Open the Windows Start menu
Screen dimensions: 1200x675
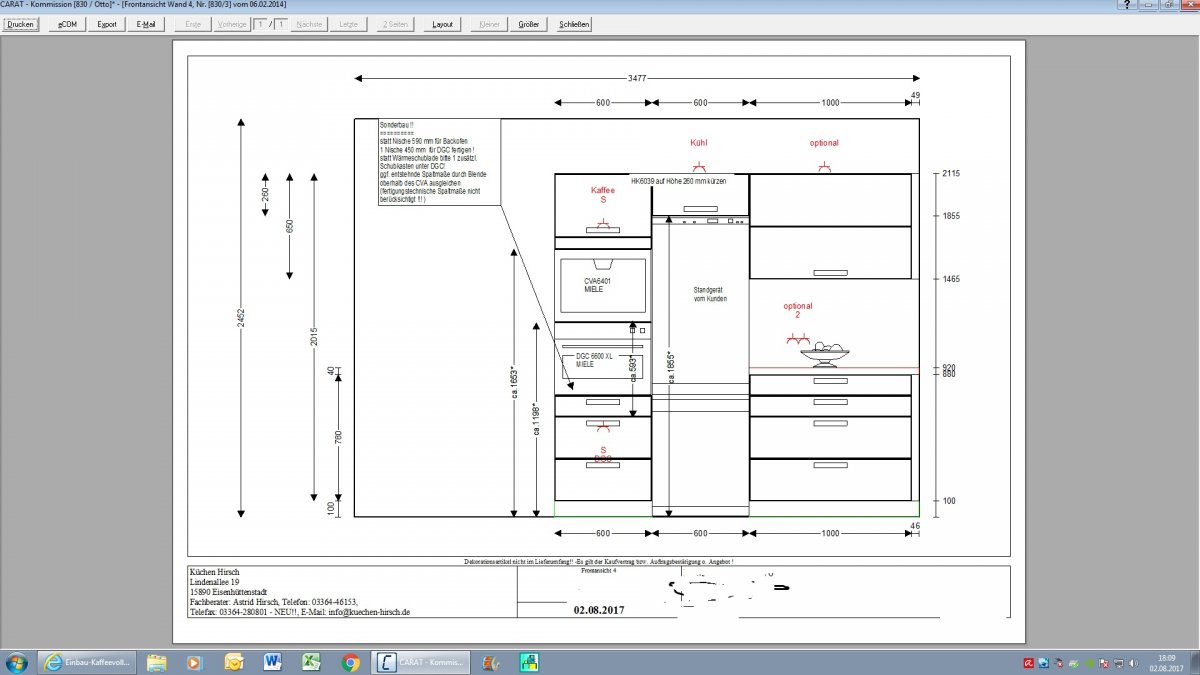pos(17,662)
